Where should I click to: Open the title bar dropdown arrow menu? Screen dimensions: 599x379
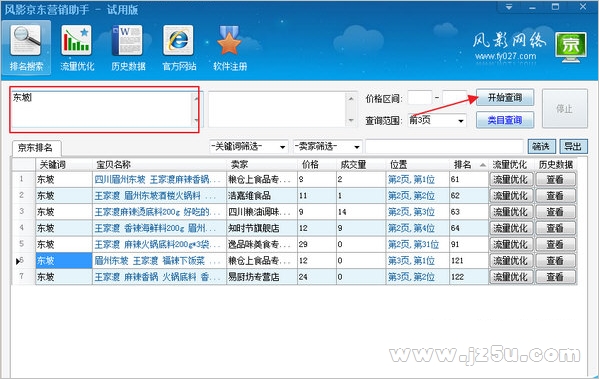tap(509, 7)
